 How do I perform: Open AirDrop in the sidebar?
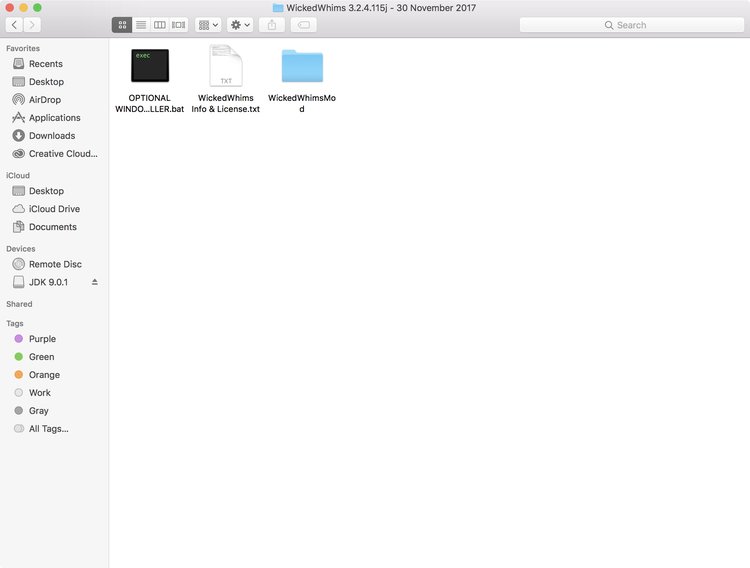54,100
